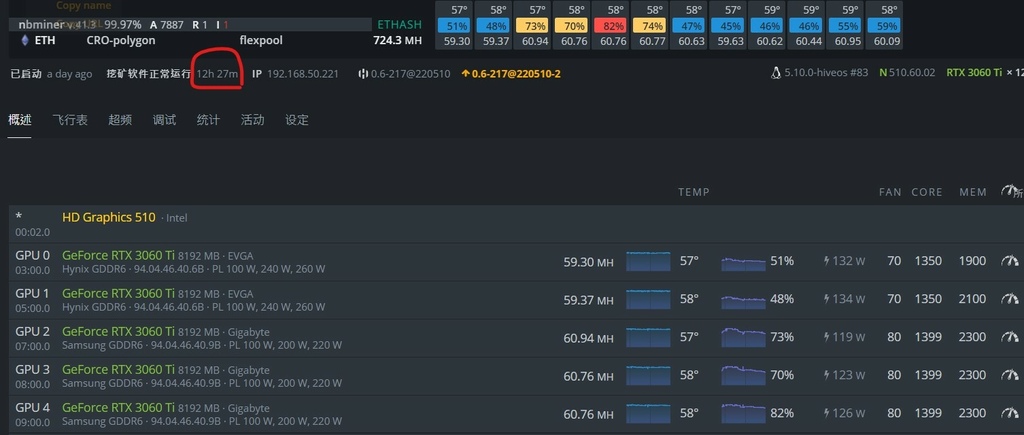Select the GPU tile showing 51% fan
The image size is (1024, 435).
point(456,26)
